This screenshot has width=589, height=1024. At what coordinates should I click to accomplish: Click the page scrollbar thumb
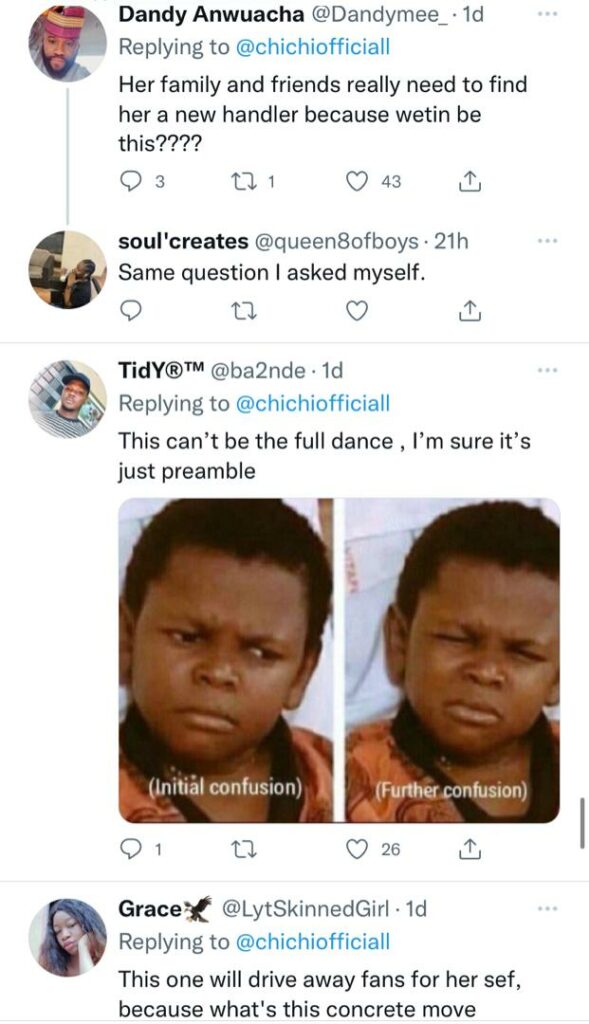(582, 822)
